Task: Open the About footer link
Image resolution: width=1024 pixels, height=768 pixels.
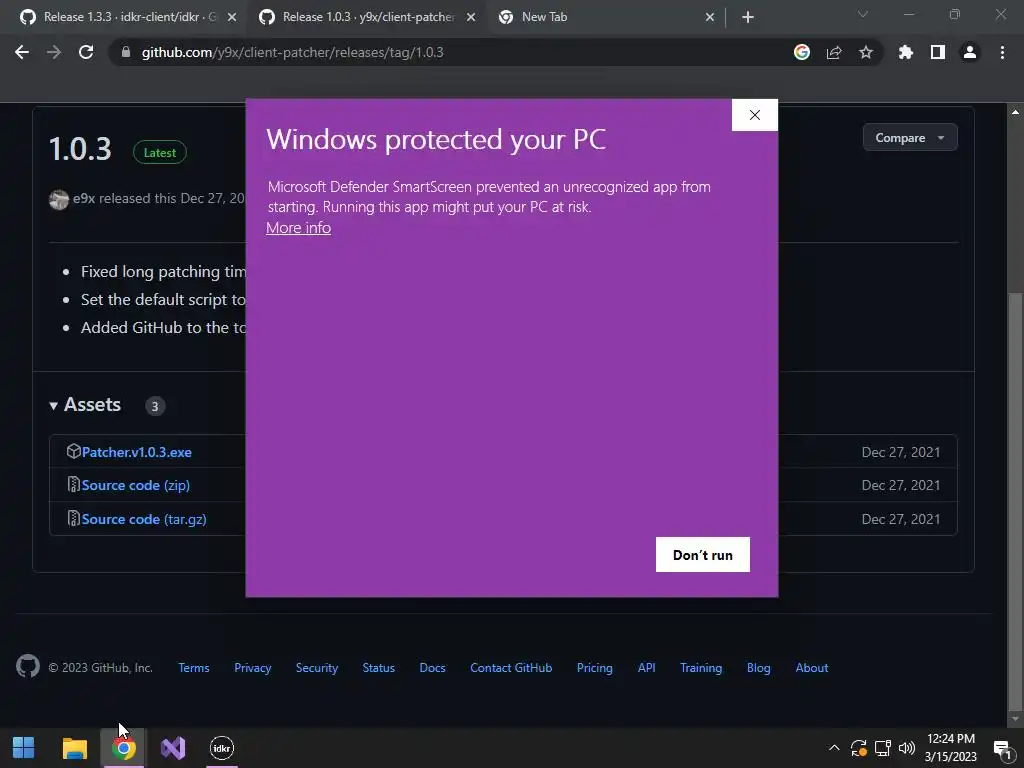Action: (x=812, y=667)
